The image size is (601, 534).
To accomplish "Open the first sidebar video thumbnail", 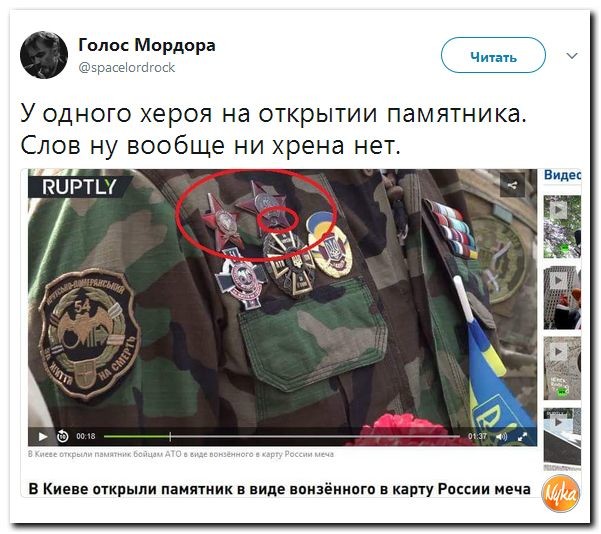I will coord(562,227).
